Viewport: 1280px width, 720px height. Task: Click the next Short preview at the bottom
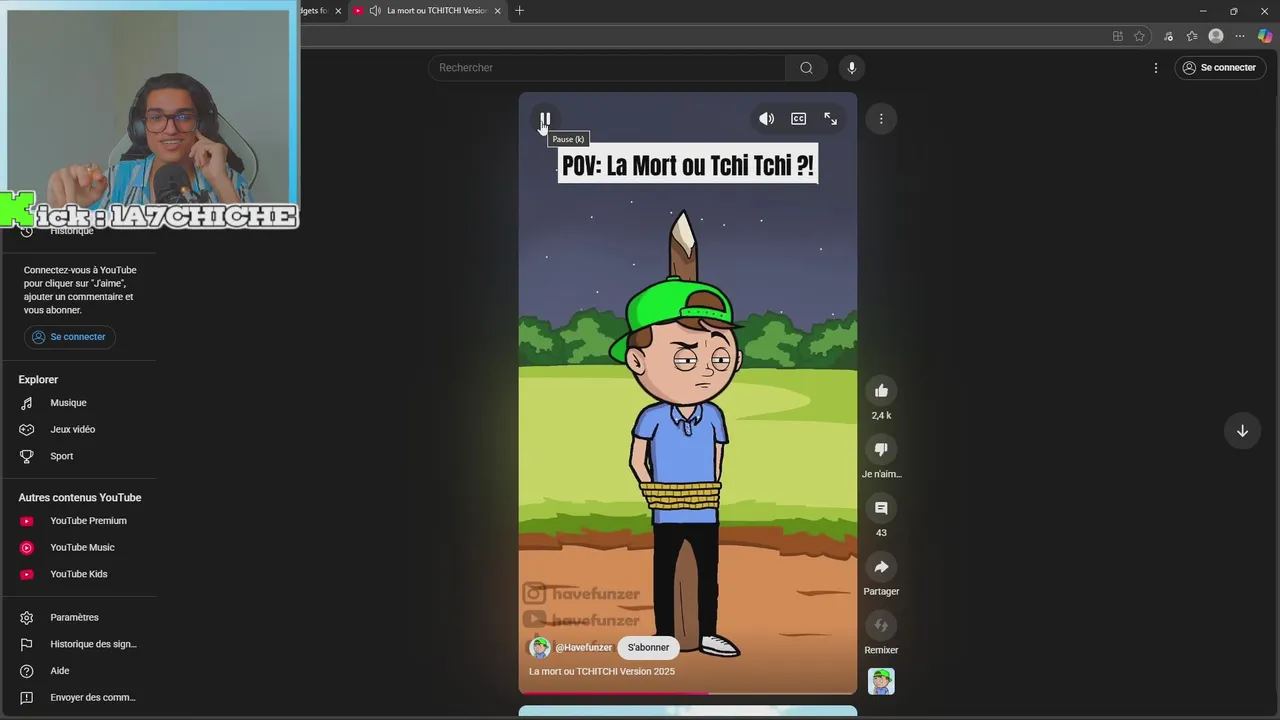(687, 712)
